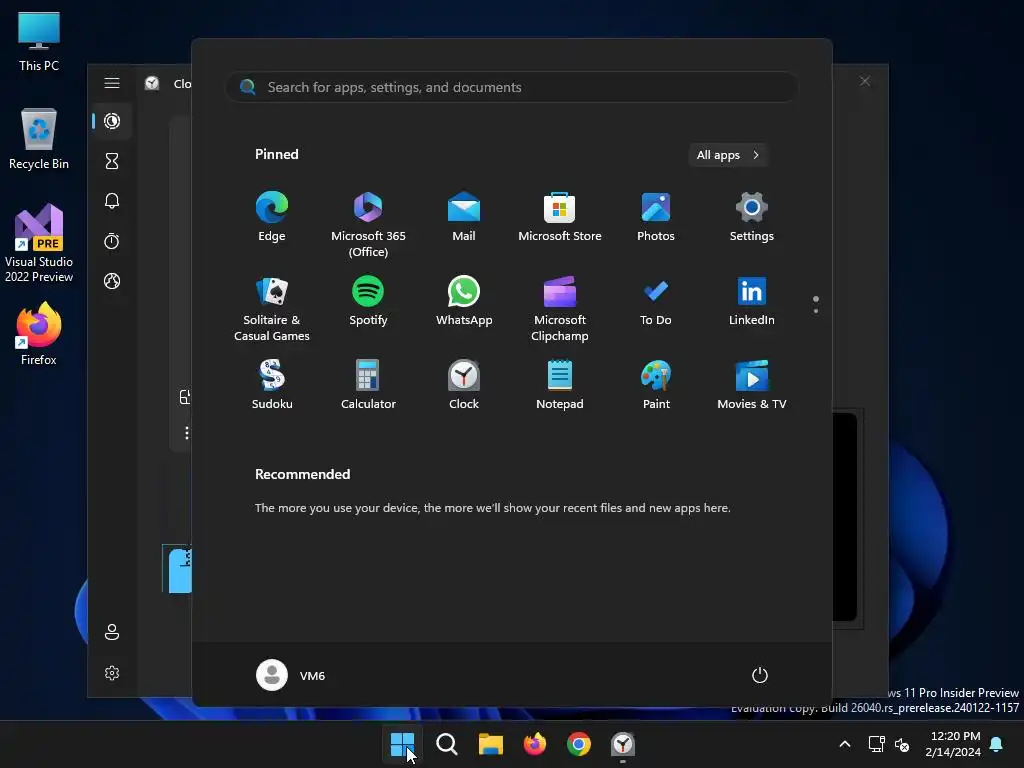Launch the Paint app
This screenshot has height=768, width=1024.
(x=656, y=385)
